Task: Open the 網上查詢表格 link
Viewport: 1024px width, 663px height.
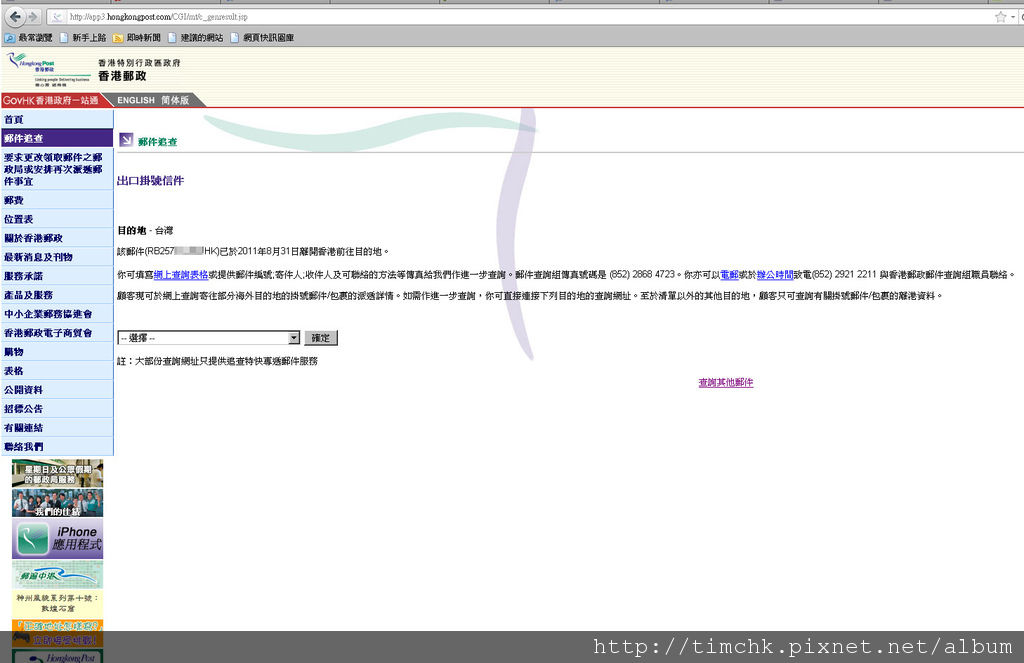Action: point(181,275)
